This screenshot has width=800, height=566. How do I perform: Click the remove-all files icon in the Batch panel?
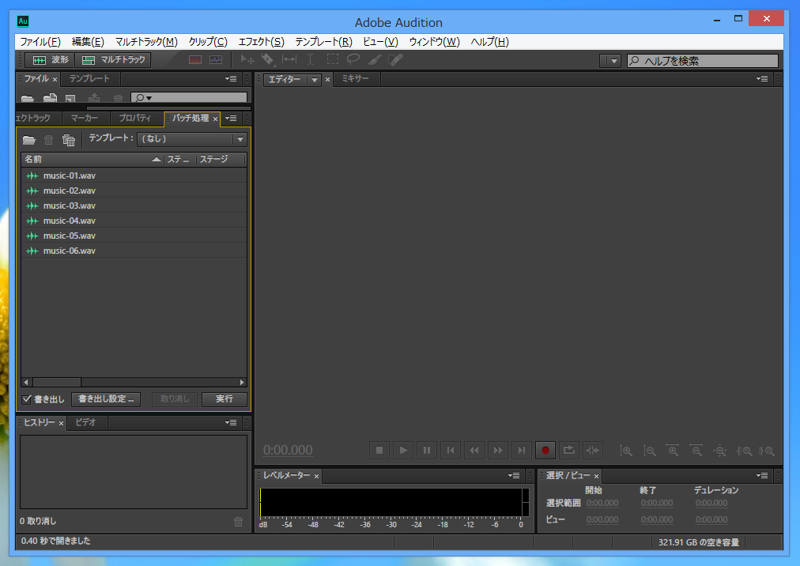coord(68,139)
